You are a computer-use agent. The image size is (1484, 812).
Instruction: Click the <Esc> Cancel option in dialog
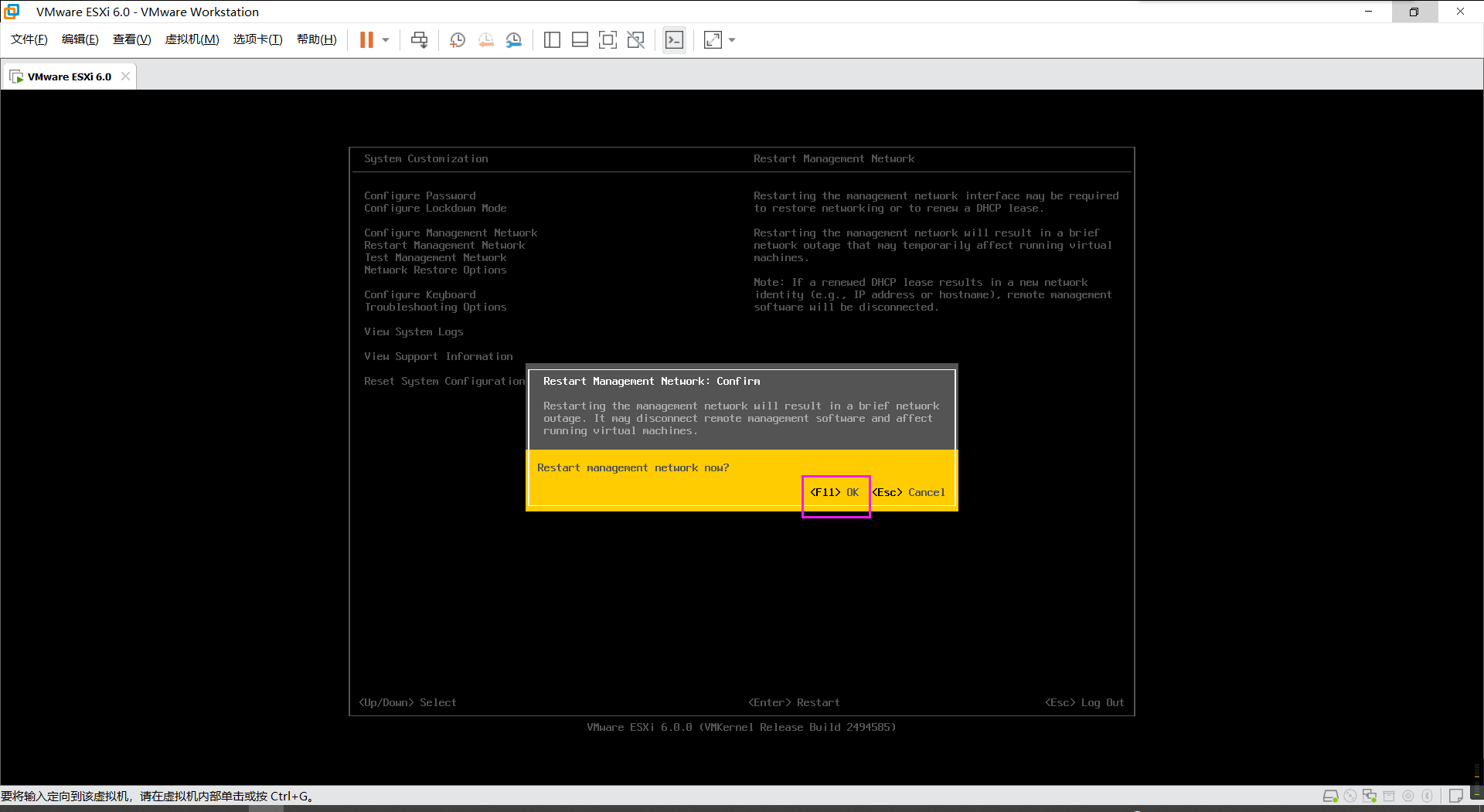[x=909, y=492]
